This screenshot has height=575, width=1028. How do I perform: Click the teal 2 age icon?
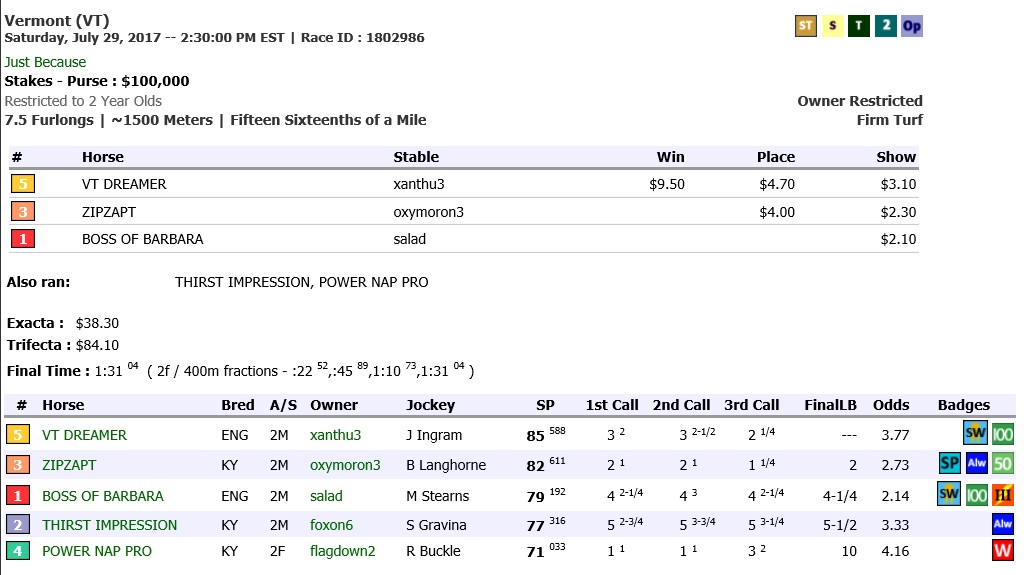(886, 26)
